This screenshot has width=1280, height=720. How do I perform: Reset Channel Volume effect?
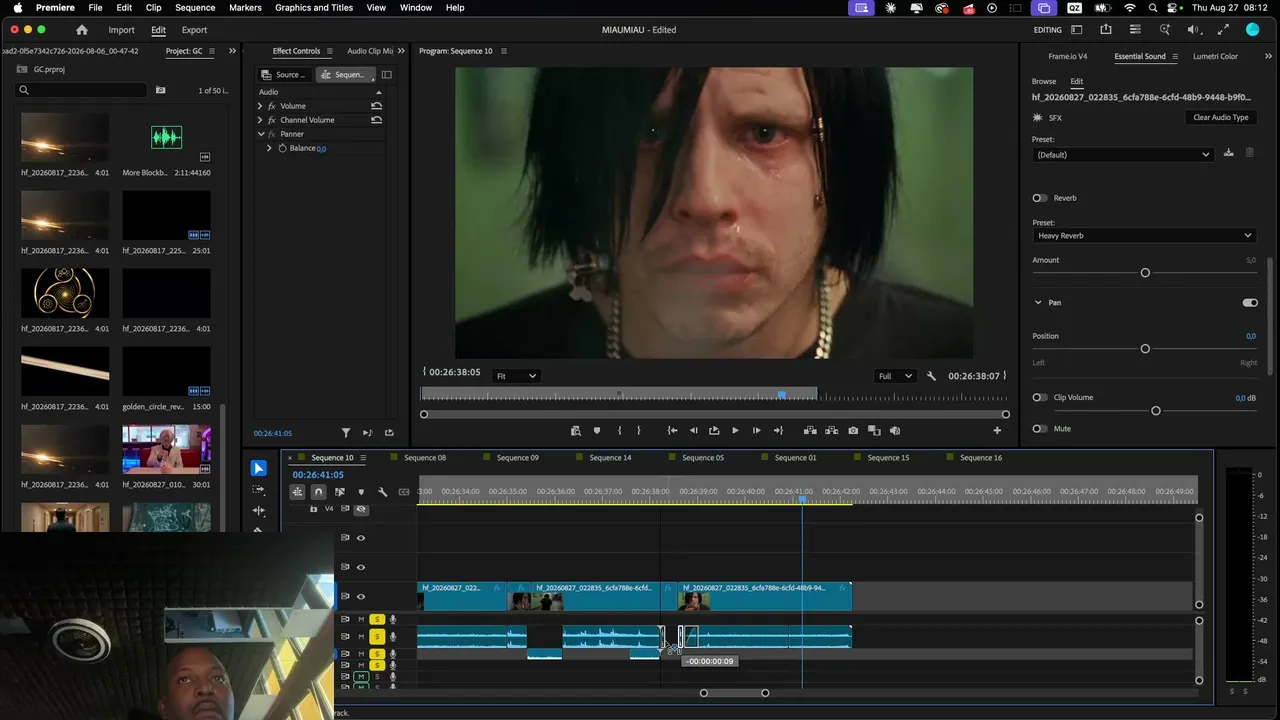click(x=376, y=120)
